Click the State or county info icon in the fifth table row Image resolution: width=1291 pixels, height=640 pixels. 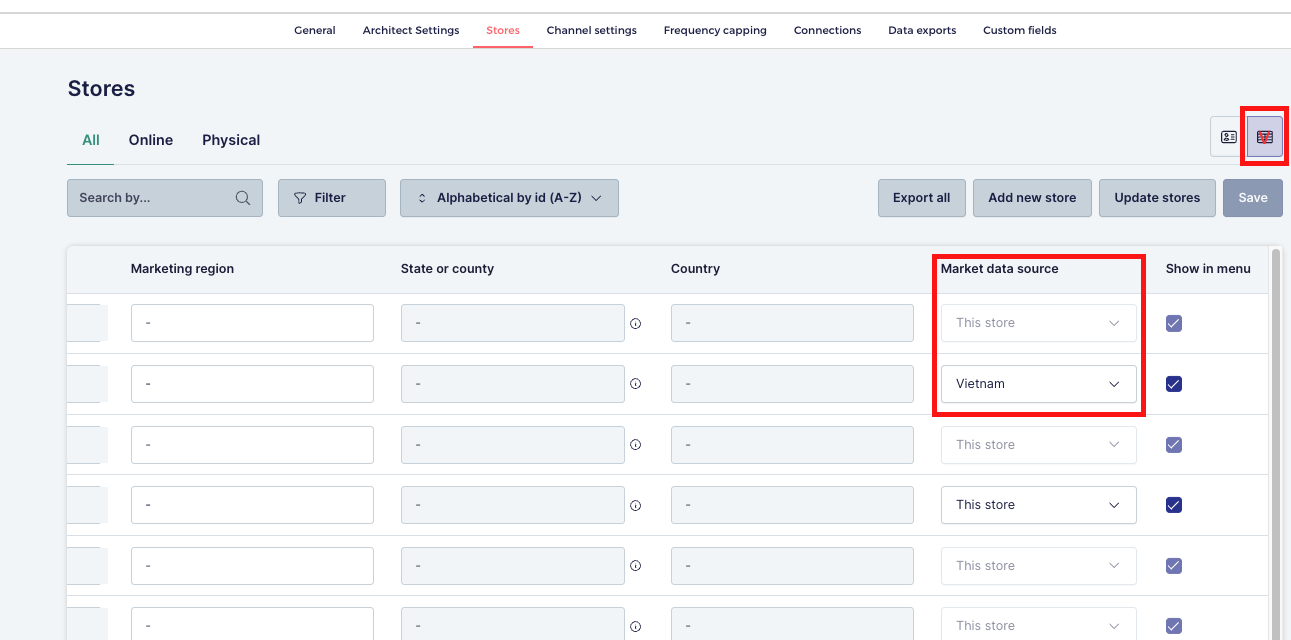coord(636,566)
